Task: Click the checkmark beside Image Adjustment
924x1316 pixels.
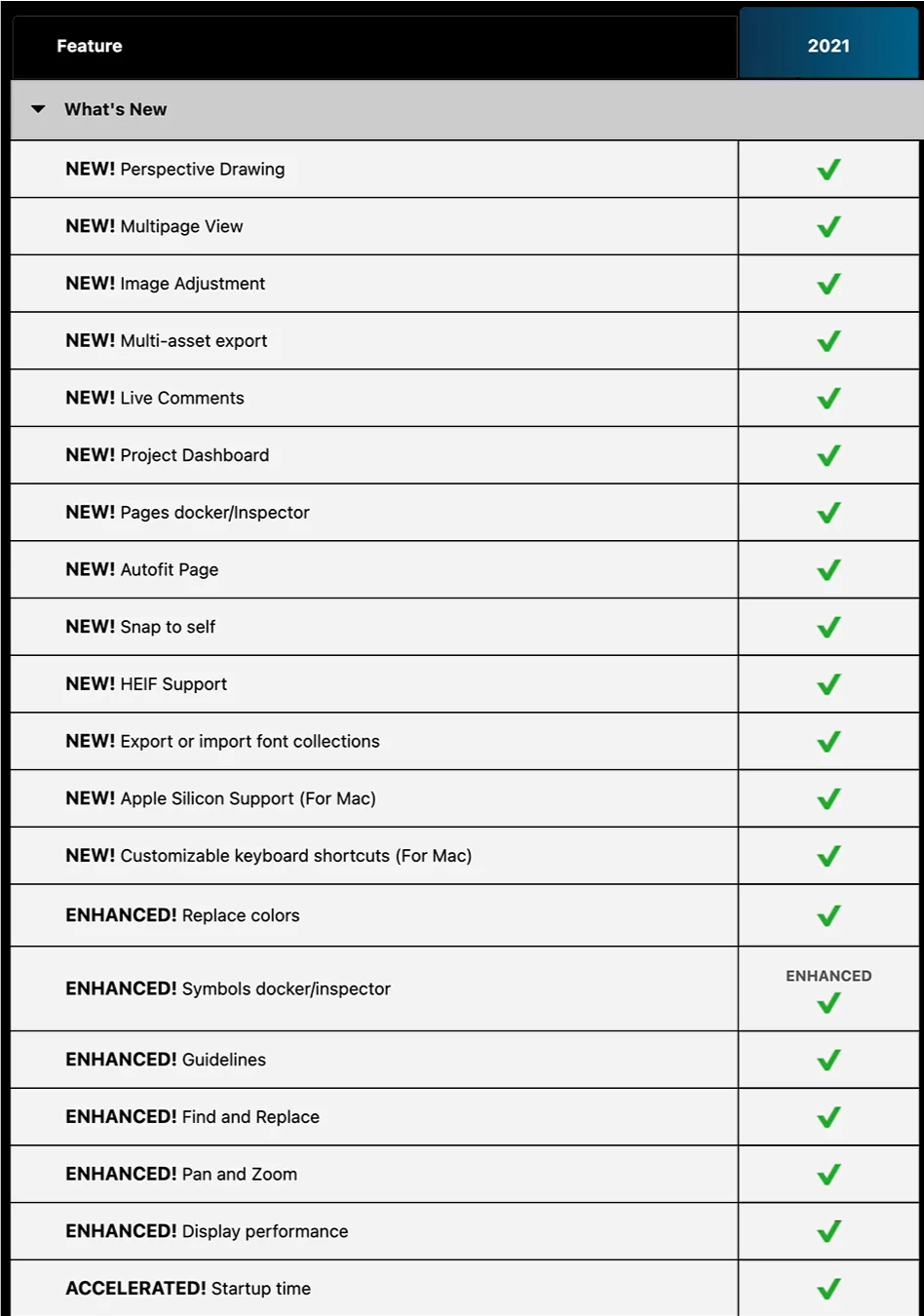Action: pyautogui.click(x=828, y=284)
